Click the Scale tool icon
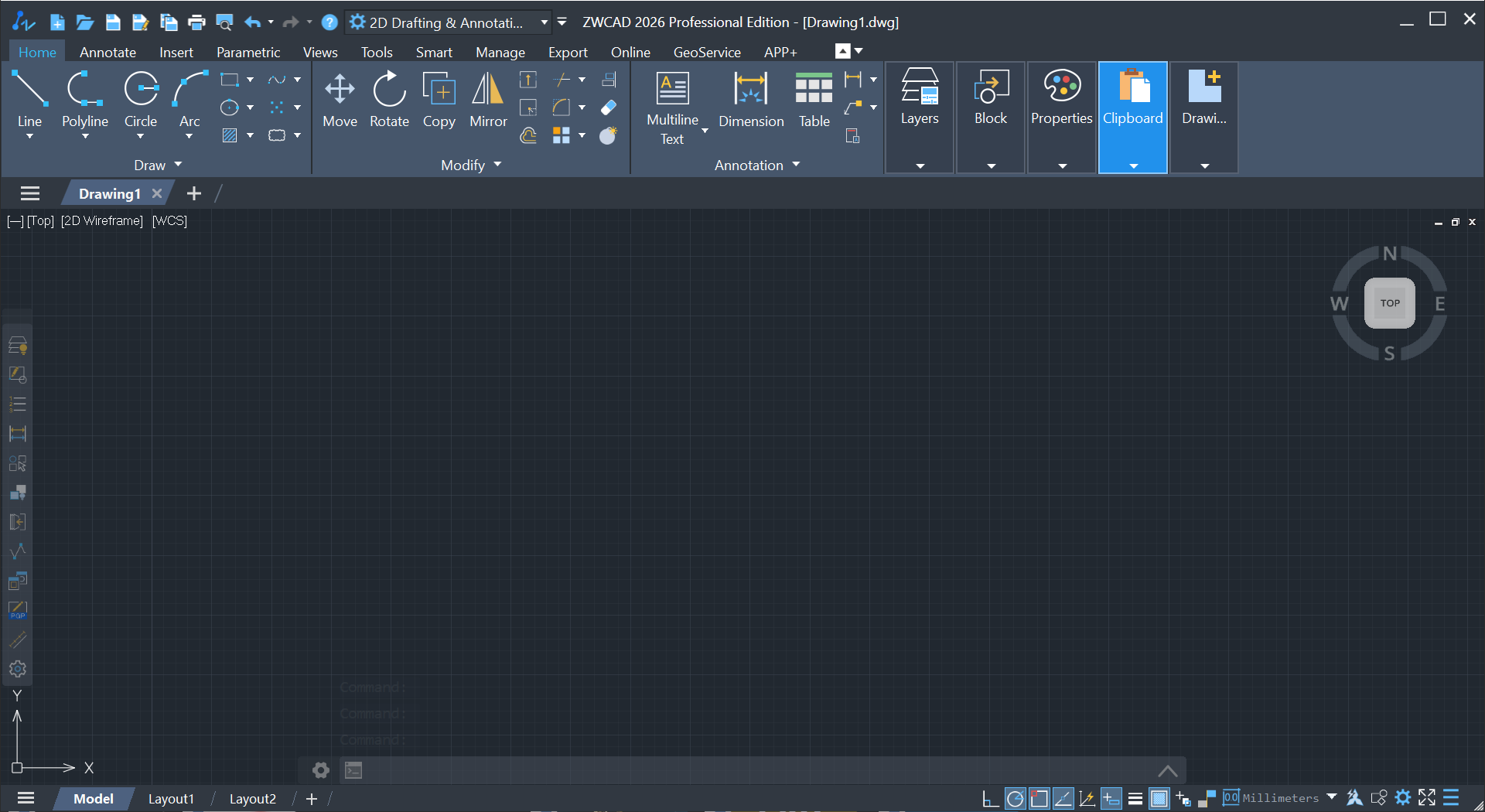This screenshot has height=812, width=1485. 528,107
